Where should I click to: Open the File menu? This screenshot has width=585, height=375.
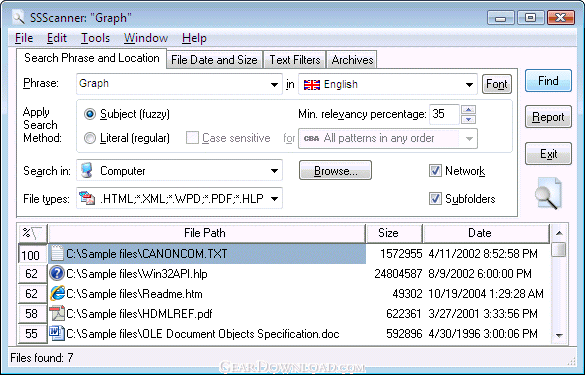click(24, 38)
